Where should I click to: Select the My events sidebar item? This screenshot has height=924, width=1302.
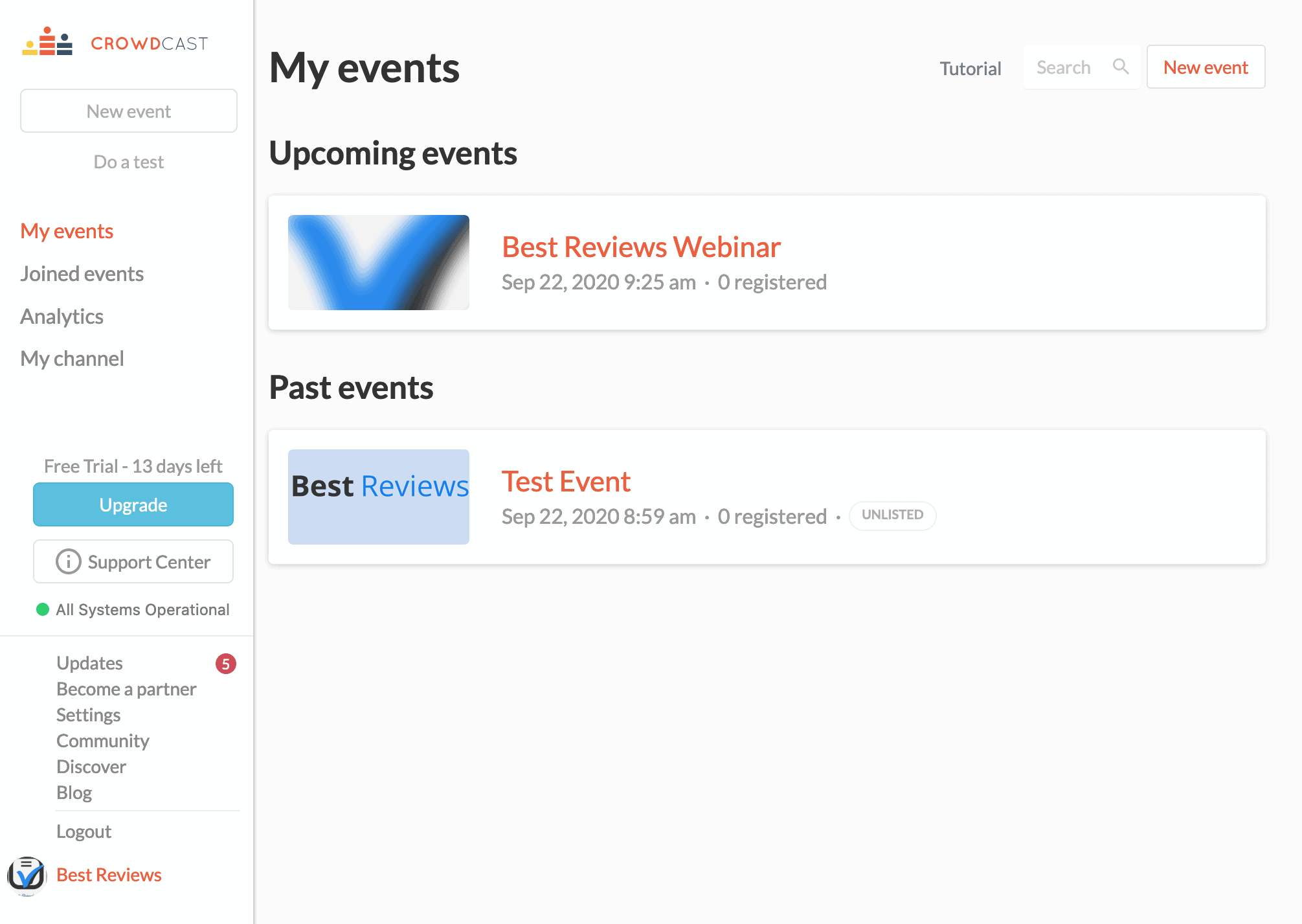pyautogui.click(x=66, y=231)
